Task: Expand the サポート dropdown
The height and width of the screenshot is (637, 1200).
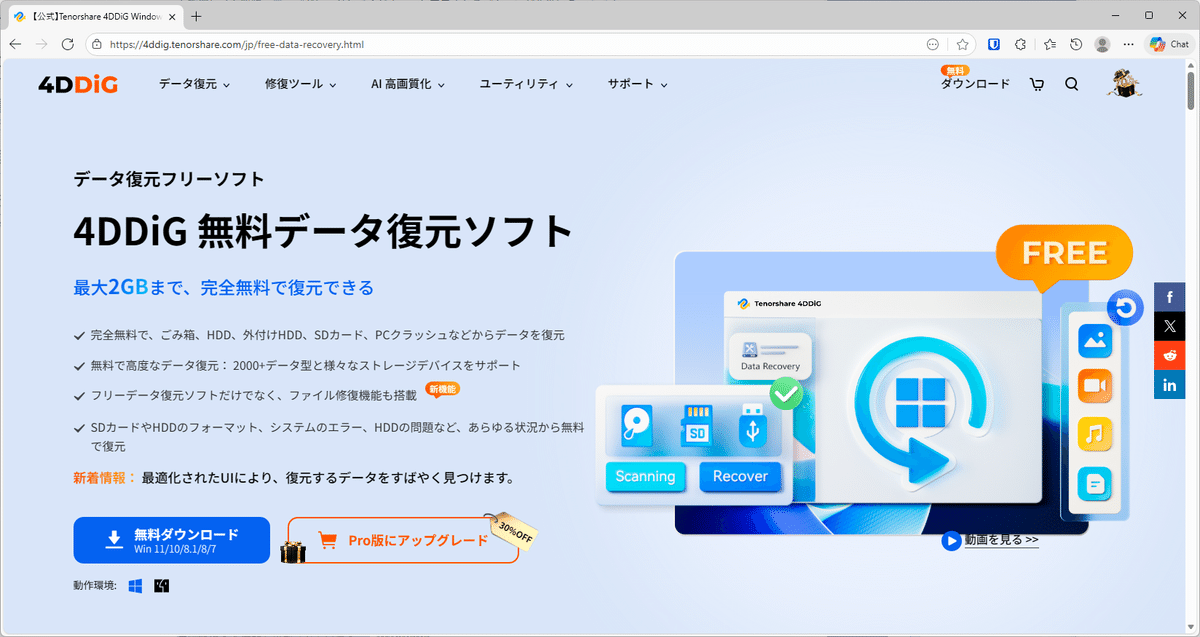Action: 635,84
